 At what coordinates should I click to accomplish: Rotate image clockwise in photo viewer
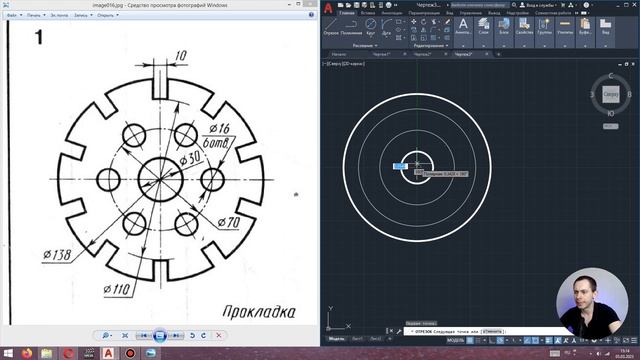pyautogui.click(x=203, y=336)
